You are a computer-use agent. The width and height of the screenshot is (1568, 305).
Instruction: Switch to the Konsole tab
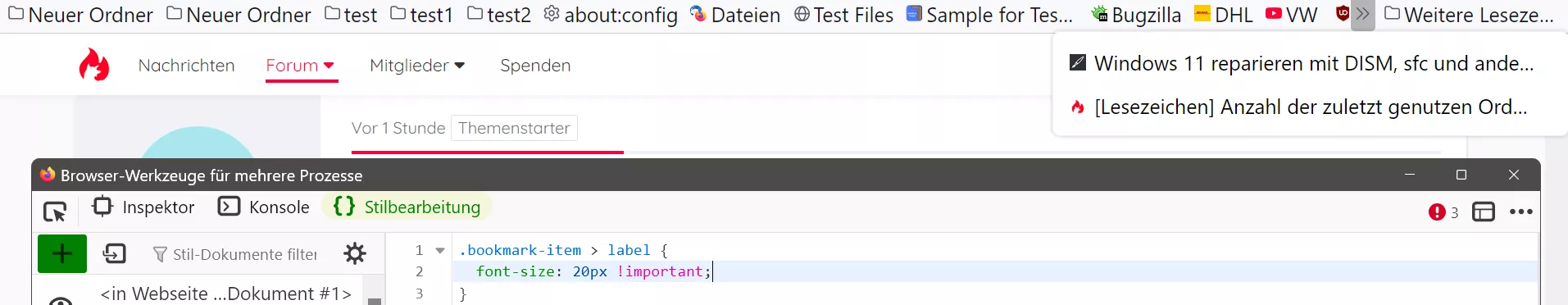pyautogui.click(x=264, y=207)
